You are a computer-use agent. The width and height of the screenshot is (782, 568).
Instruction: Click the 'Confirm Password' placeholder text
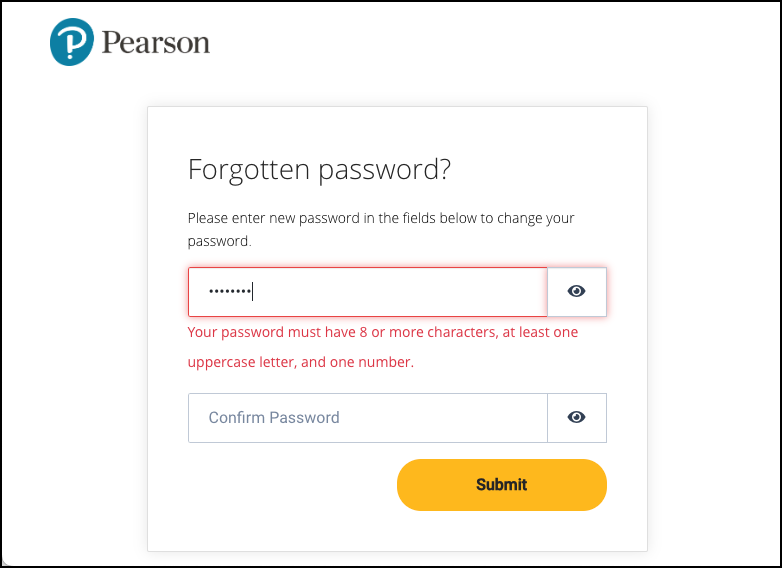[x=274, y=417]
